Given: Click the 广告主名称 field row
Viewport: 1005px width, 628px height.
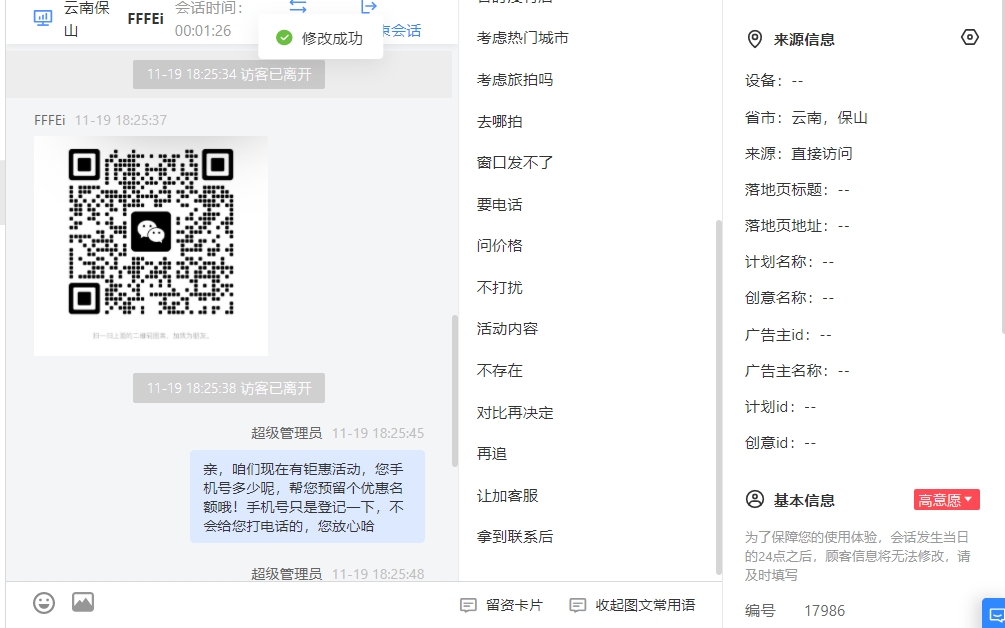Looking at the screenshot, I should click(x=797, y=370).
